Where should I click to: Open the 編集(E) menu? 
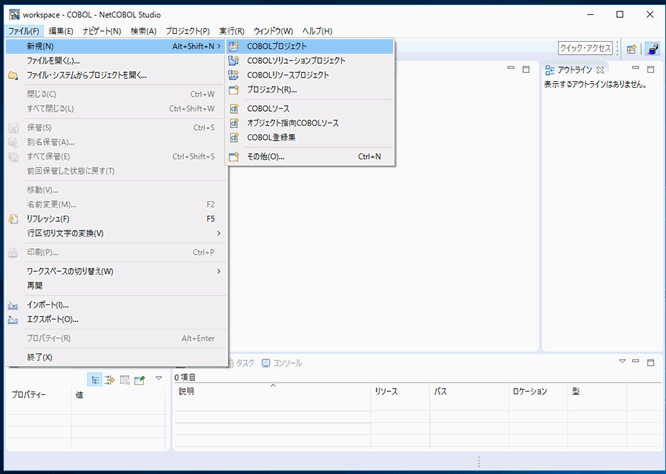click(61, 31)
